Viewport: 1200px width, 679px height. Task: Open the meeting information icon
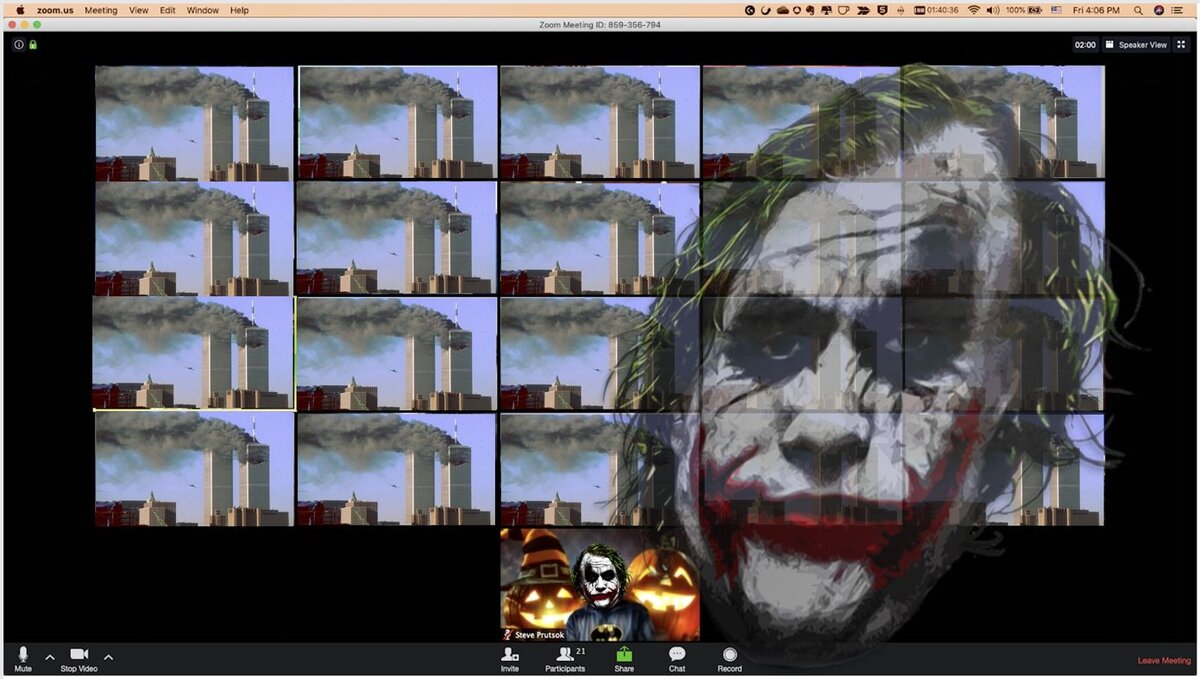point(18,45)
